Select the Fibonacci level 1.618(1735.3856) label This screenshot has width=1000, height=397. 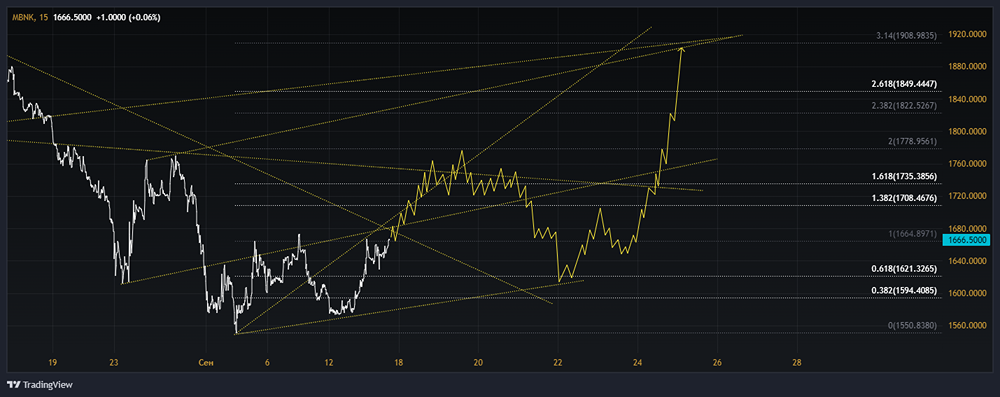[x=904, y=176]
